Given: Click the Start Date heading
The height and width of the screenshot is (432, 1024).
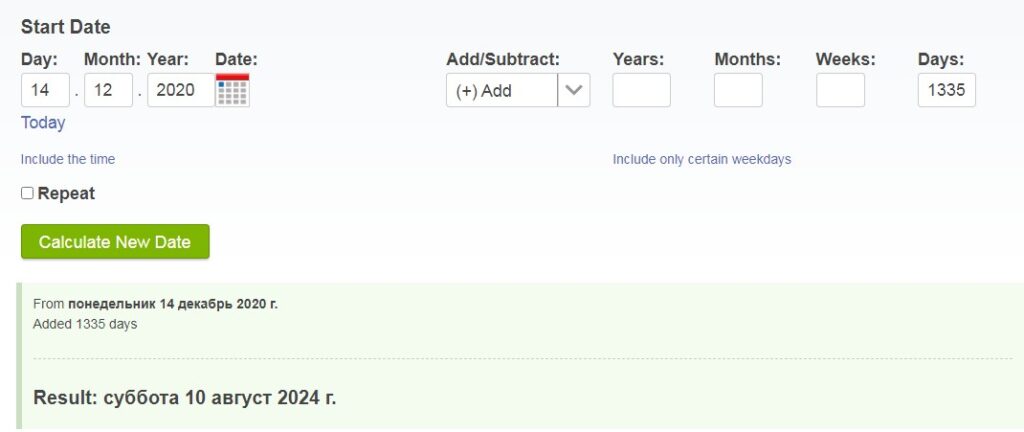Looking at the screenshot, I should [x=65, y=27].
